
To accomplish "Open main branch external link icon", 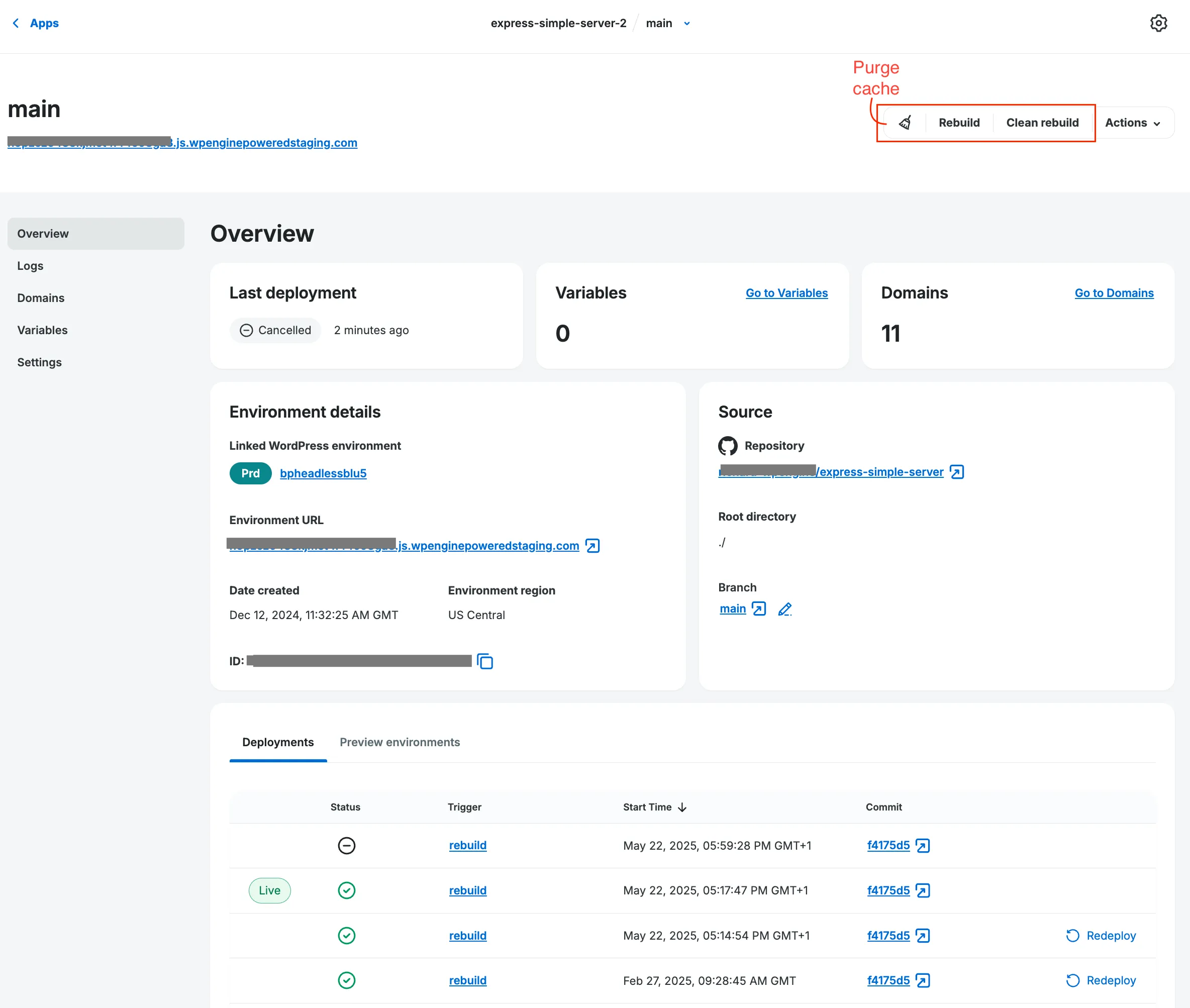I will tap(759, 609).
